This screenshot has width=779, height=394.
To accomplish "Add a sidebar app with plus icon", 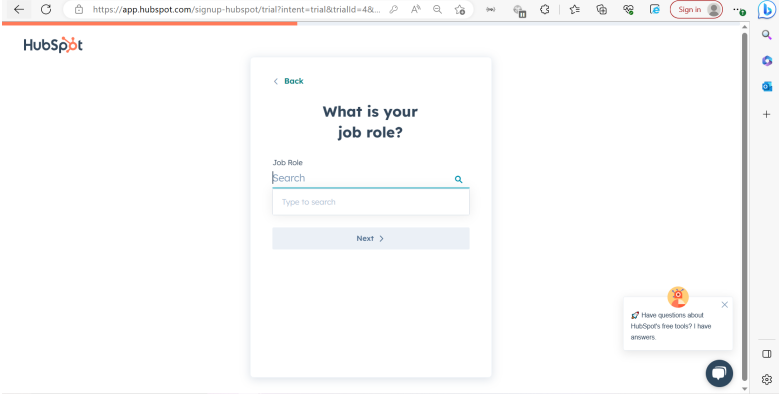I will point(767,114).
